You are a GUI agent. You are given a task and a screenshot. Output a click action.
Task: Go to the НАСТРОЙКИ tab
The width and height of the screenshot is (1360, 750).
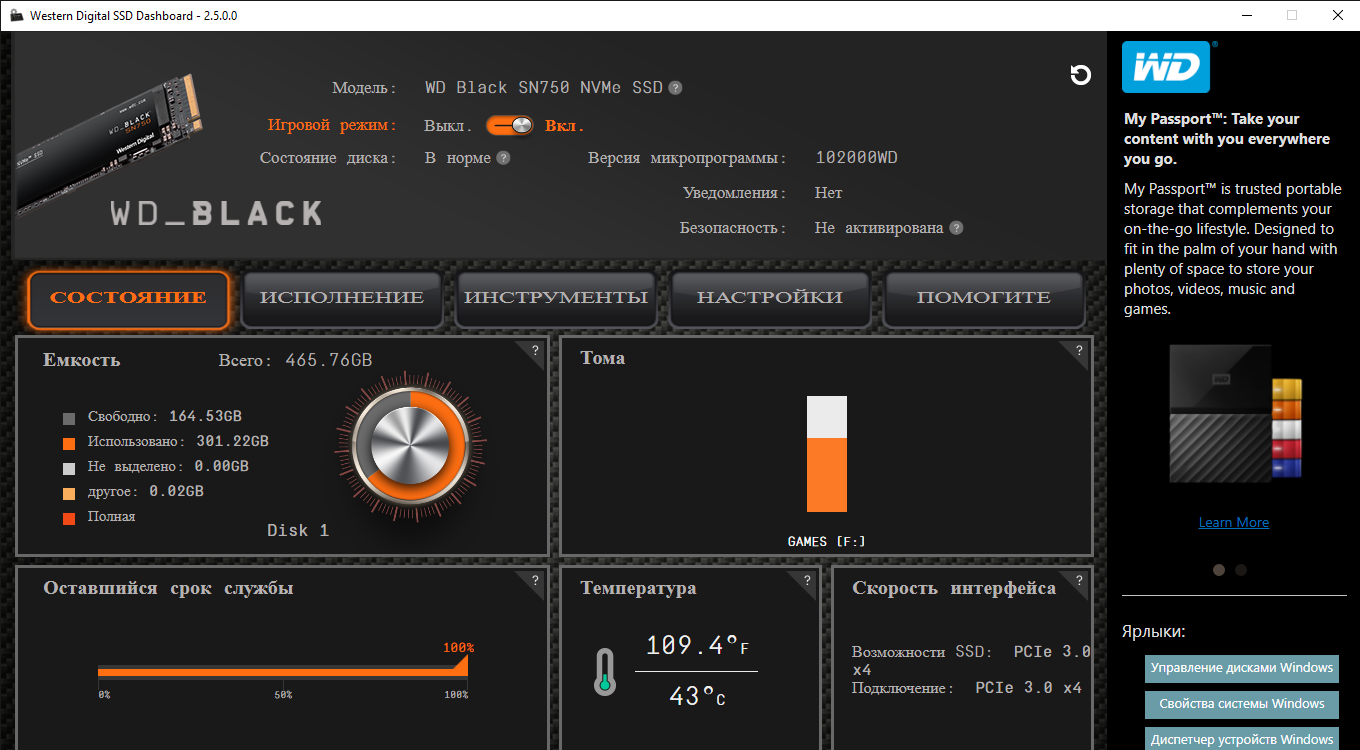click(x=770, y=298)
